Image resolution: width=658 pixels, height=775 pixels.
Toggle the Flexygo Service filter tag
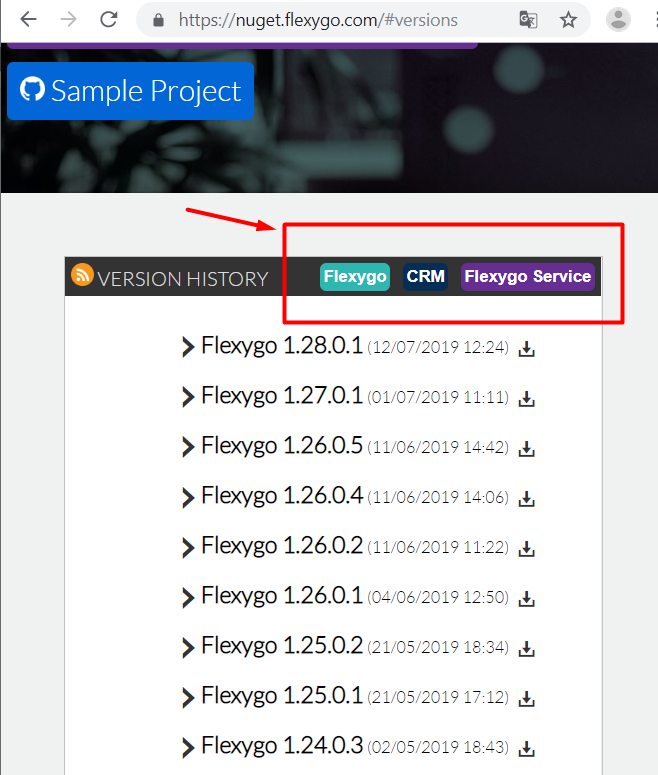click(527, 276)
